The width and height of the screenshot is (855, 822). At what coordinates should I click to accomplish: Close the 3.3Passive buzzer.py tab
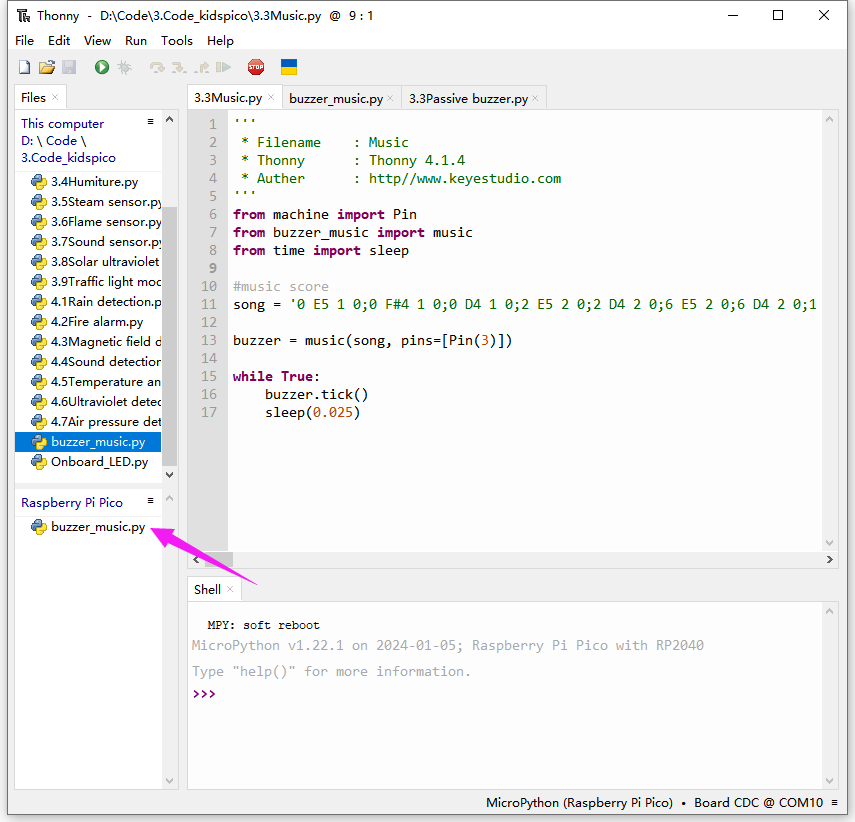click(x=535, y=98)
